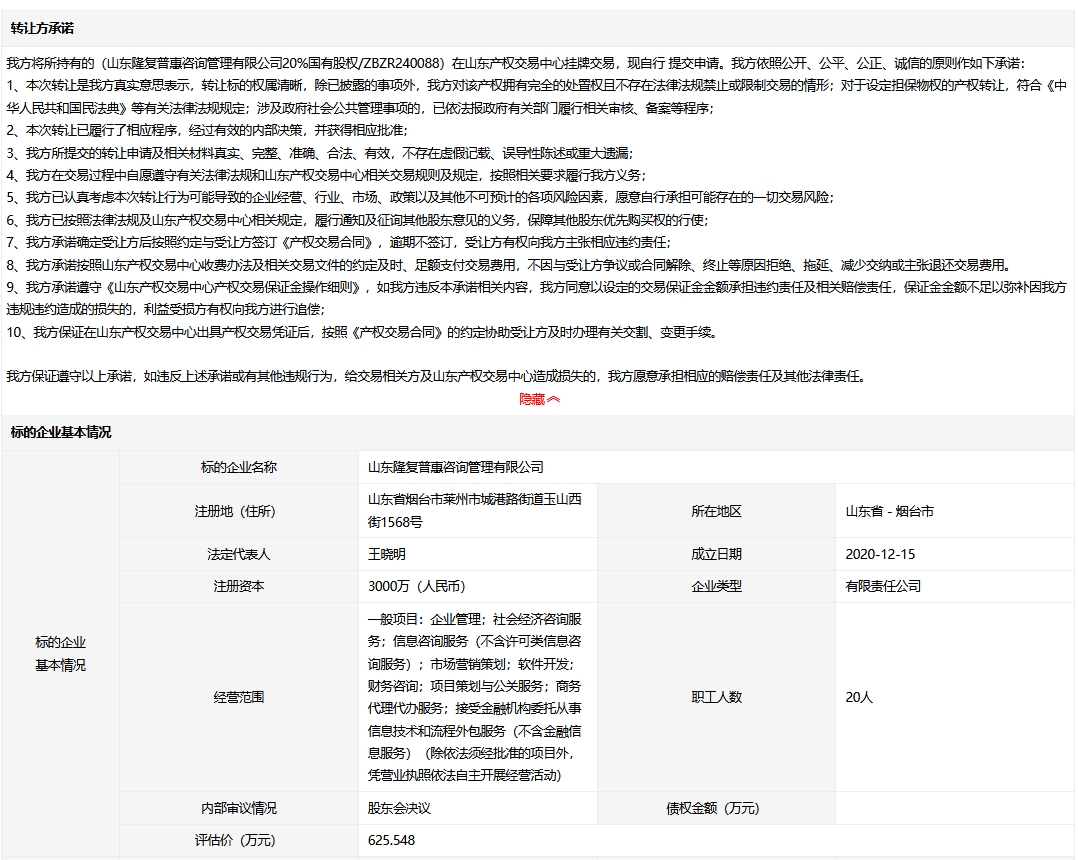
Task: Select appraisal value 625.548
Action: 391,840
